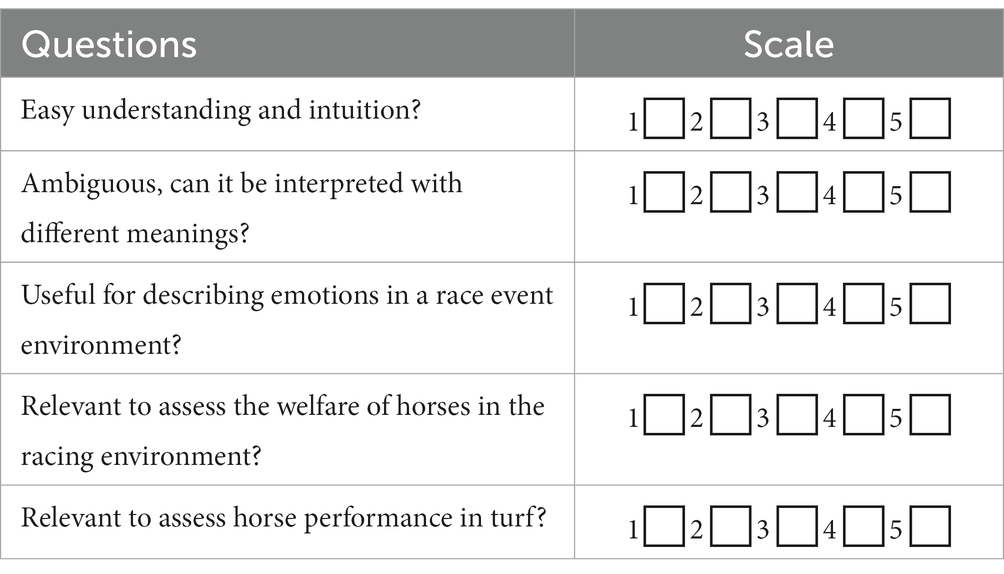The width and height of the screenshot is (1004, 574).
Task: Check box 5 for Easy understanding and intuition
Action: tap(930, 119)
